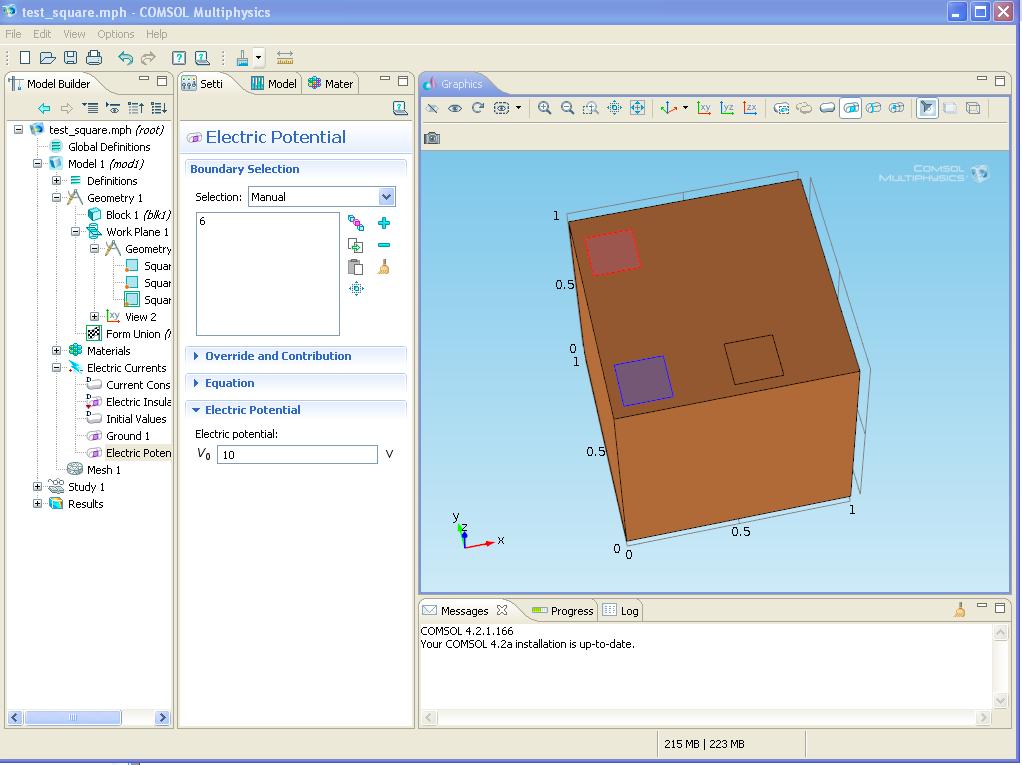Activate the Zoom Box tool
The width and height of the screenshot is (1022, 765).
tap(590, 108)
